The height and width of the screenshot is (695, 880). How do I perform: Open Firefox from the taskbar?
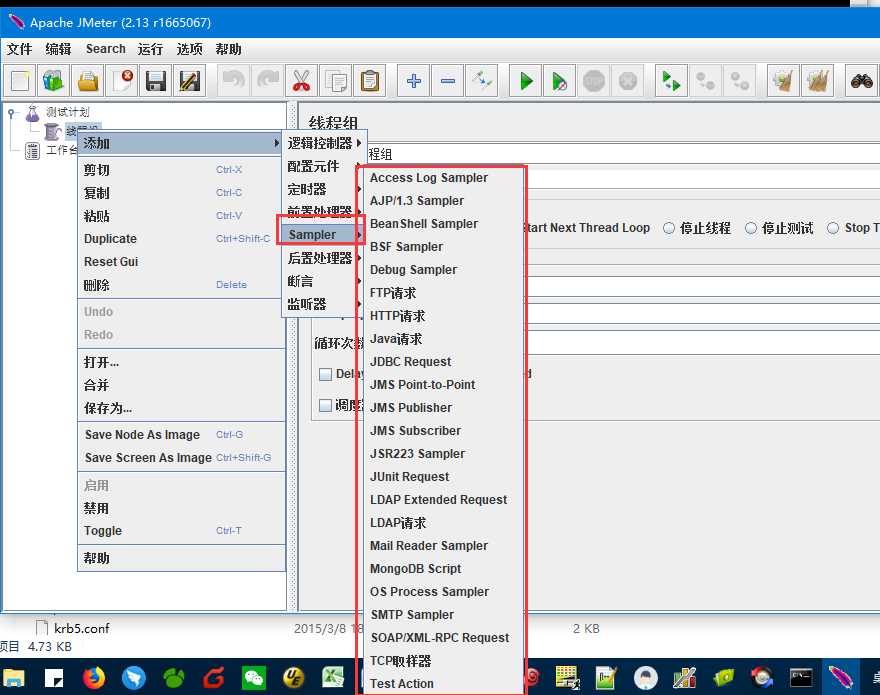[94, 678]
